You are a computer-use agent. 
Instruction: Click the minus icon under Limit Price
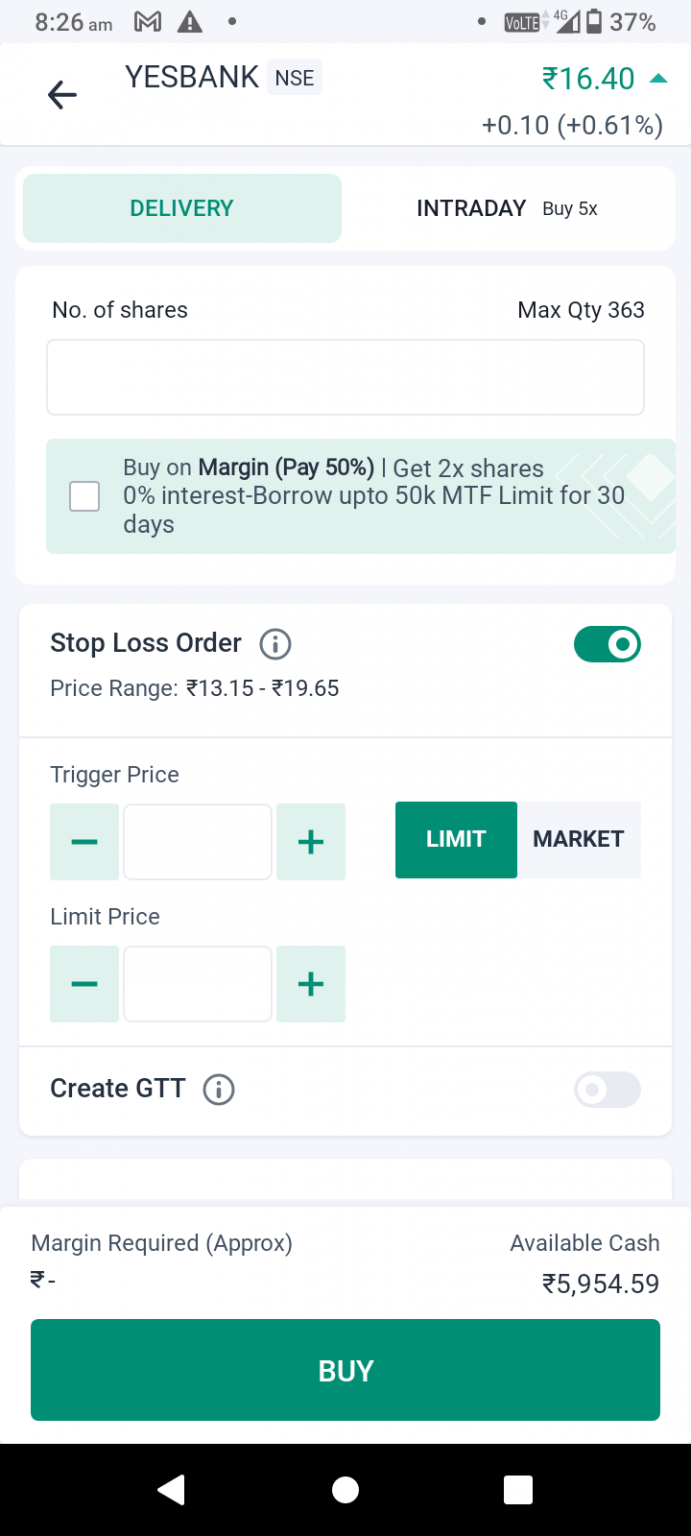pyautogui.click(x=84, y=984)
